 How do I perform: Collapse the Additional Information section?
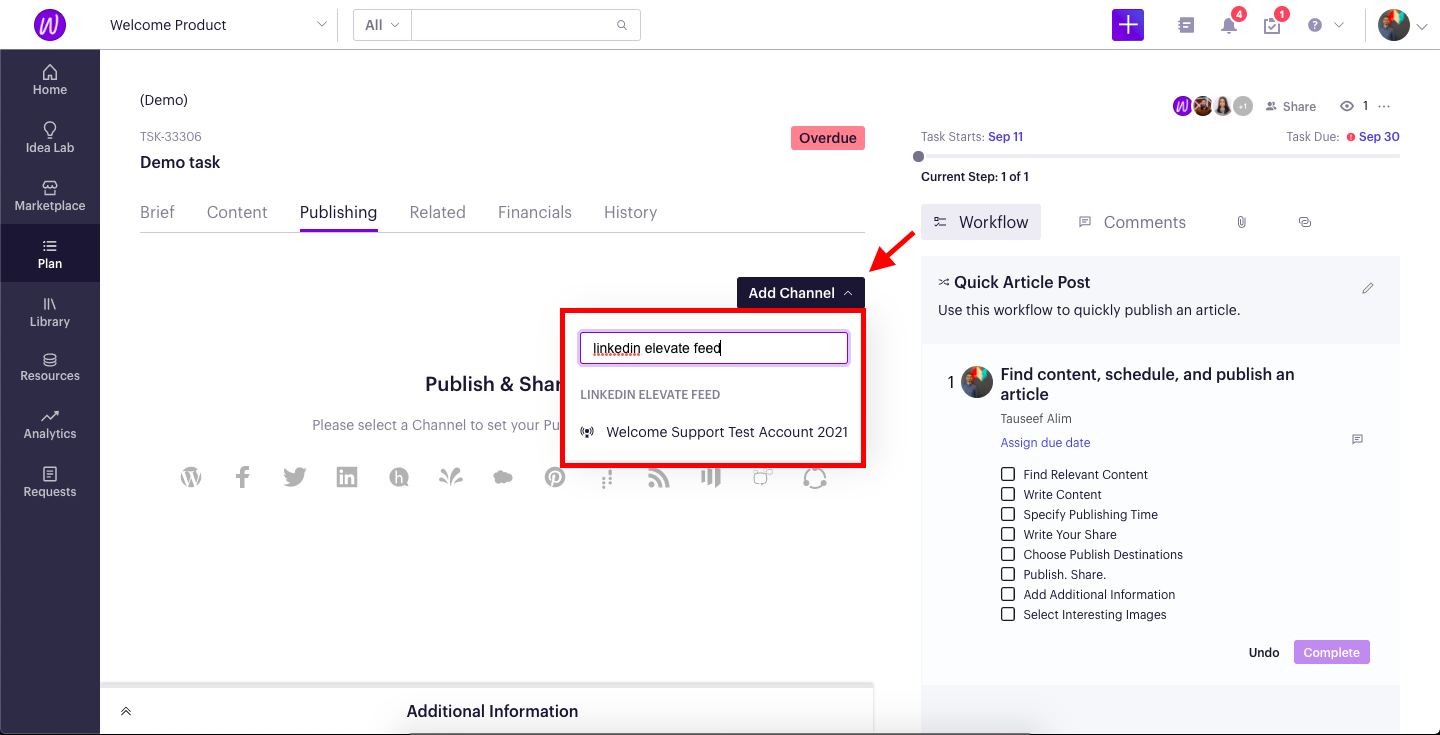tap(126, 711)
